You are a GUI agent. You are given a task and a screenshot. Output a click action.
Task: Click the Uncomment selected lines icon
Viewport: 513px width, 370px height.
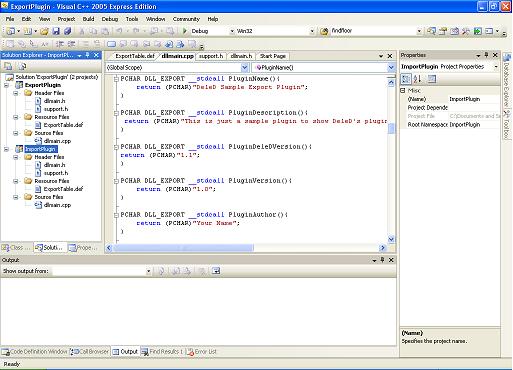[97, 44]
